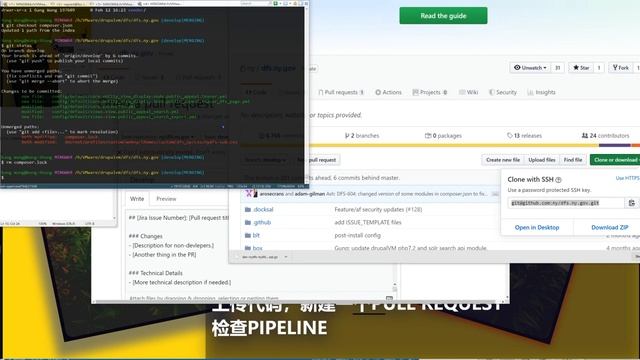Toggle the Clone or download dropdown
Image resolution: width=640 pixels, height=360 pixels.
pos(616,160)
